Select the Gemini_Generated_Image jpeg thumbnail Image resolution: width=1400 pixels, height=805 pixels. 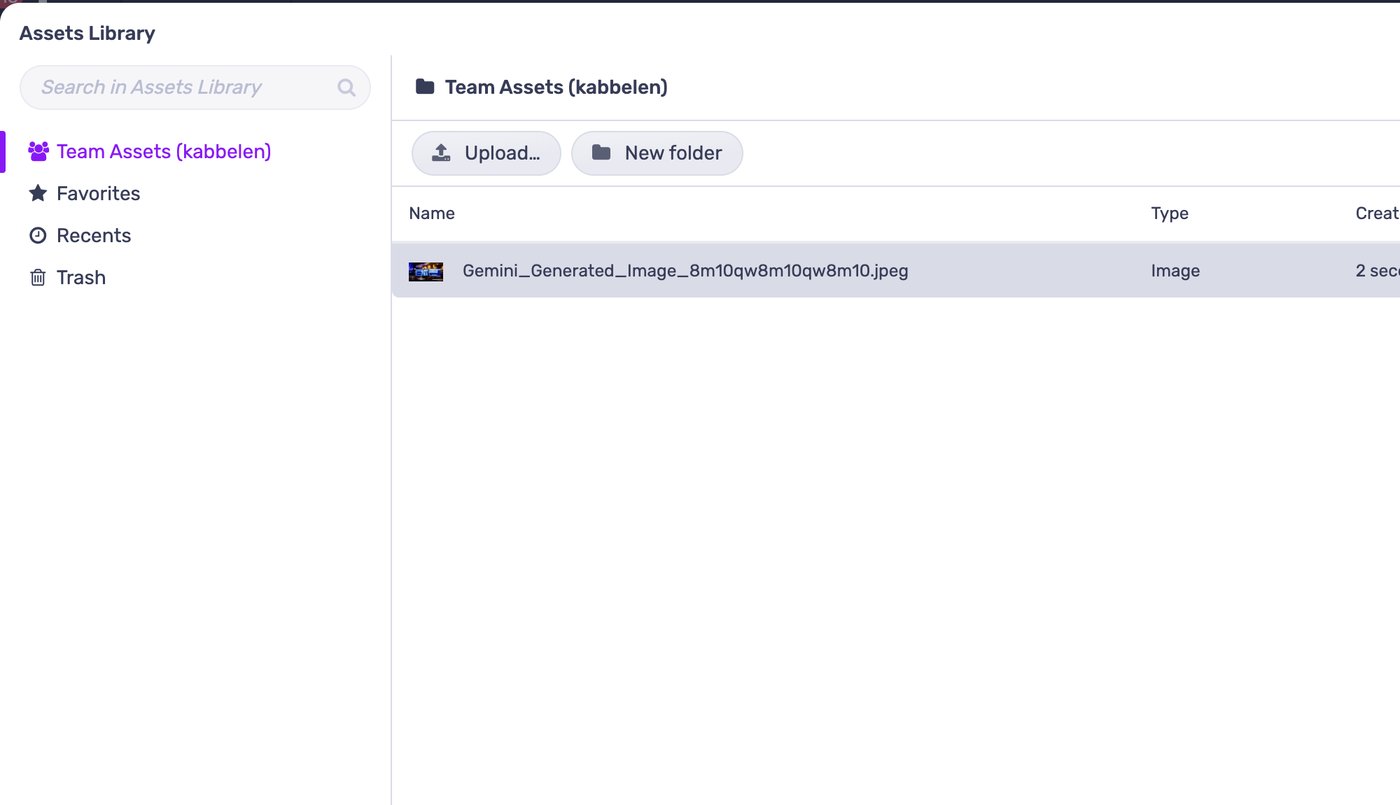pyautogui.click(x=426, y=271)
